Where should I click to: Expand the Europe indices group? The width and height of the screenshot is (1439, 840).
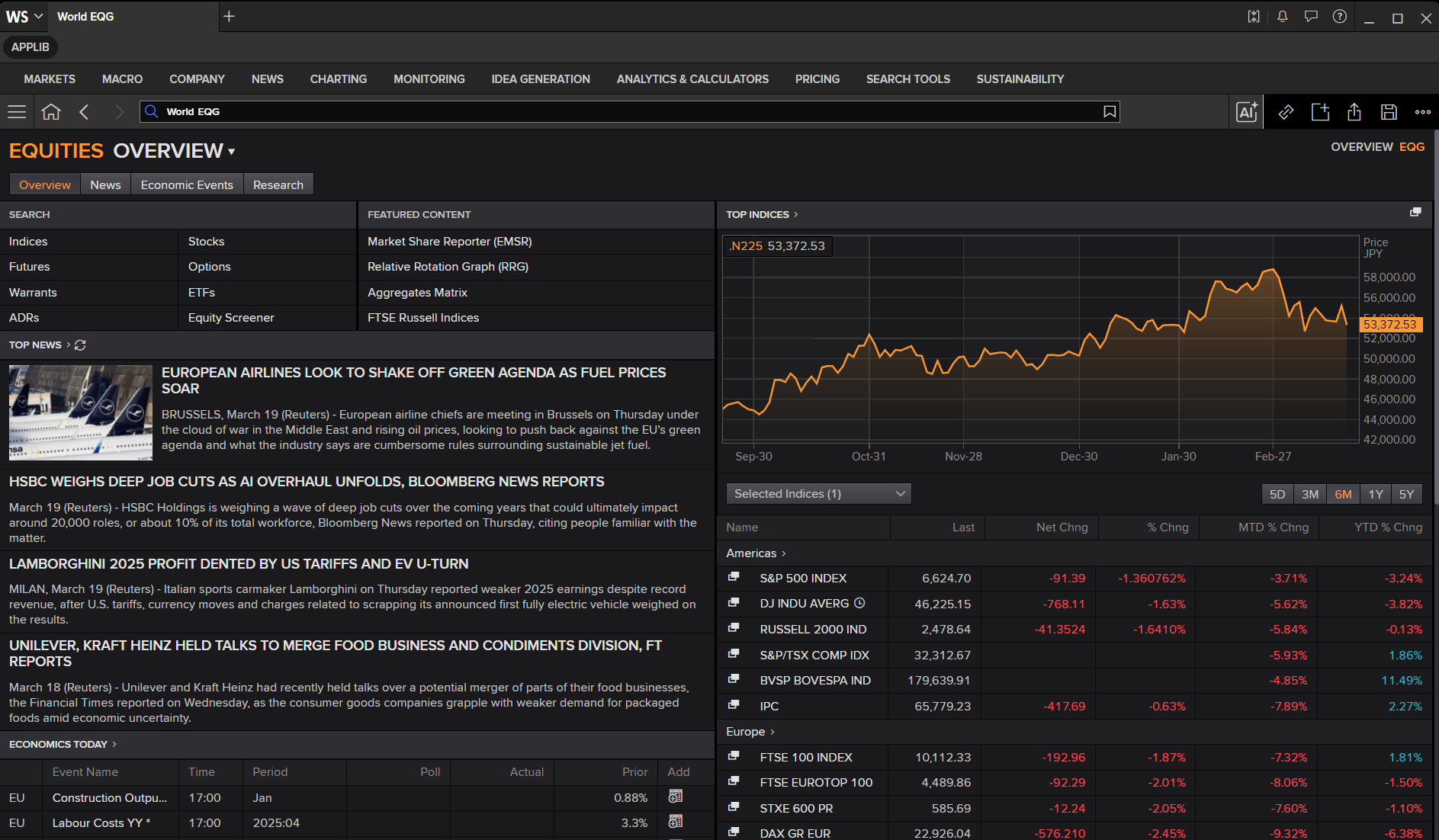750,731
